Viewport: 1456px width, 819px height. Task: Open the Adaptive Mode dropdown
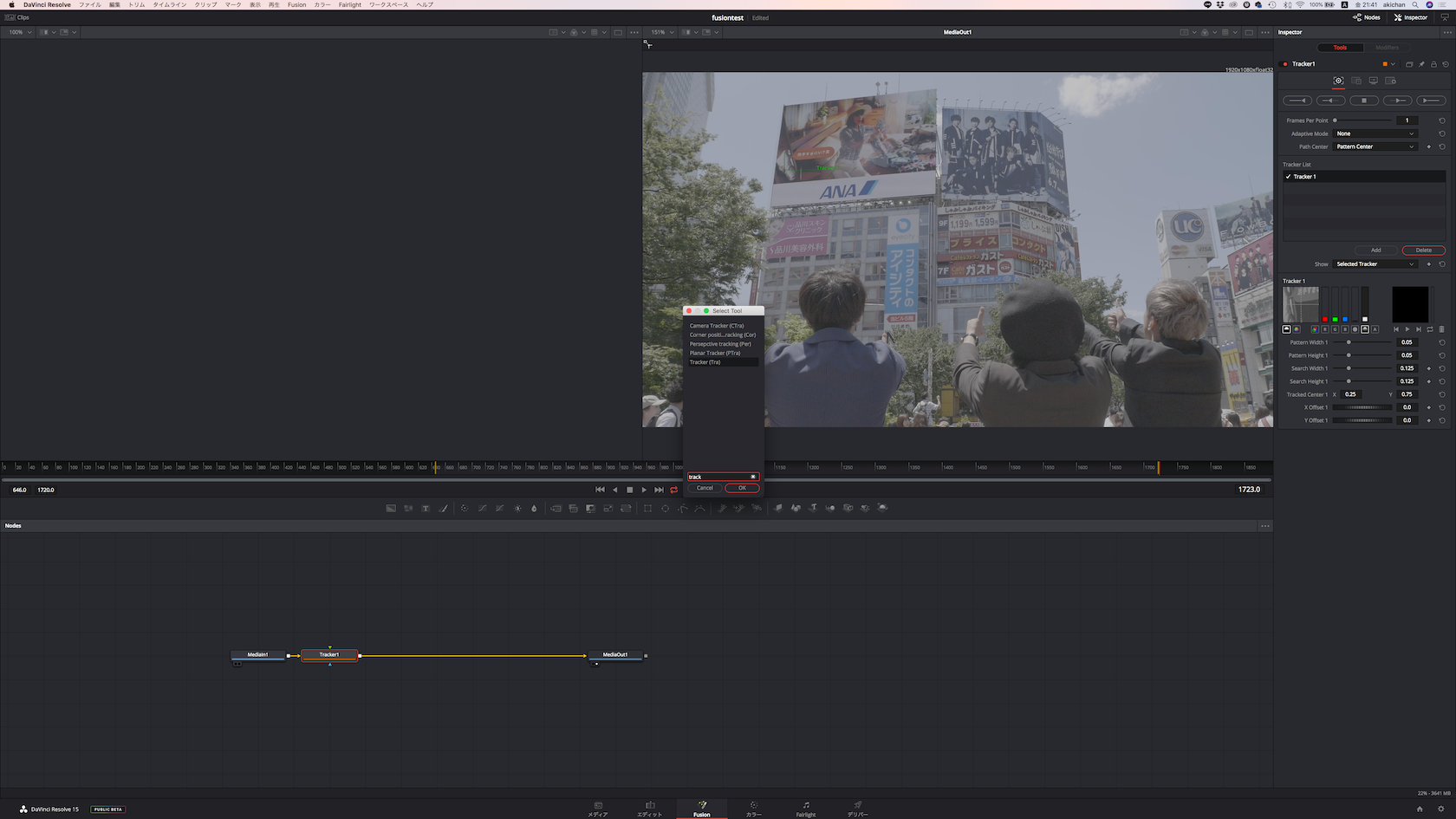point(1375,133)
